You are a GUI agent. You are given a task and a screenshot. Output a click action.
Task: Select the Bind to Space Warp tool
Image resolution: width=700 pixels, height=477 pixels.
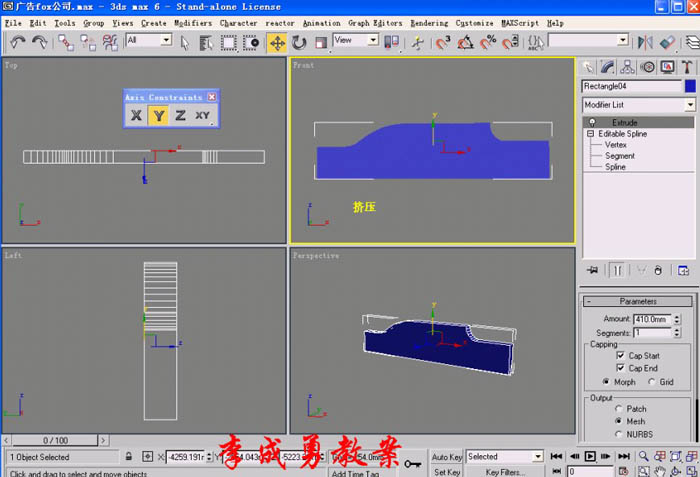pos(110,43)
